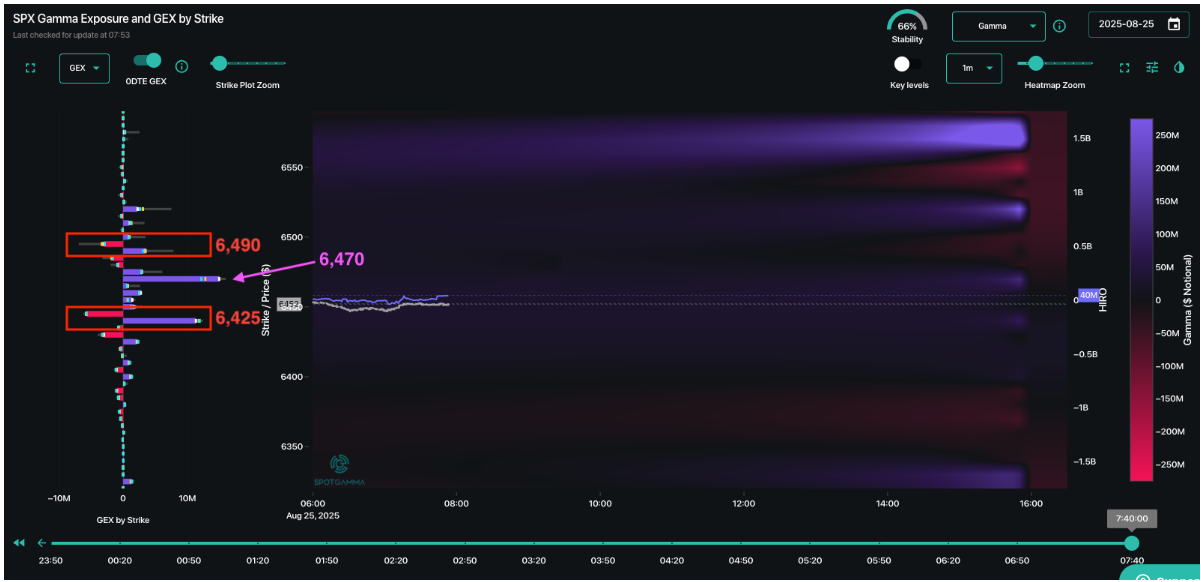Viewport: 1201px width, 582px height.
Task: Open the Gamma metric dropdown
Action: click(x=998, y=26)
